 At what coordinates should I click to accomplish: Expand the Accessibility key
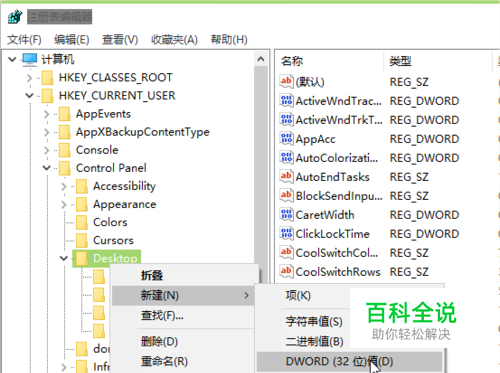point(64,186)
